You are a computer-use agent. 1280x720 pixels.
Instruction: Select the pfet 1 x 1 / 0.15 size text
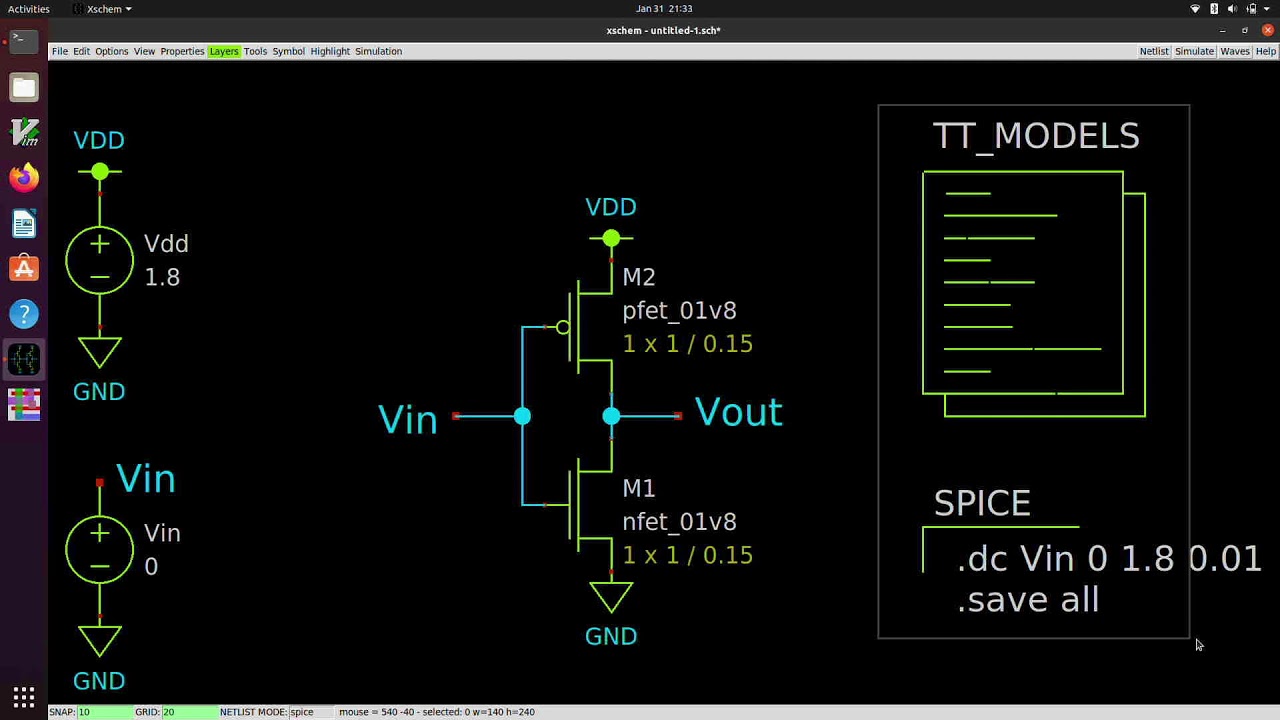(x=687, y=344)
